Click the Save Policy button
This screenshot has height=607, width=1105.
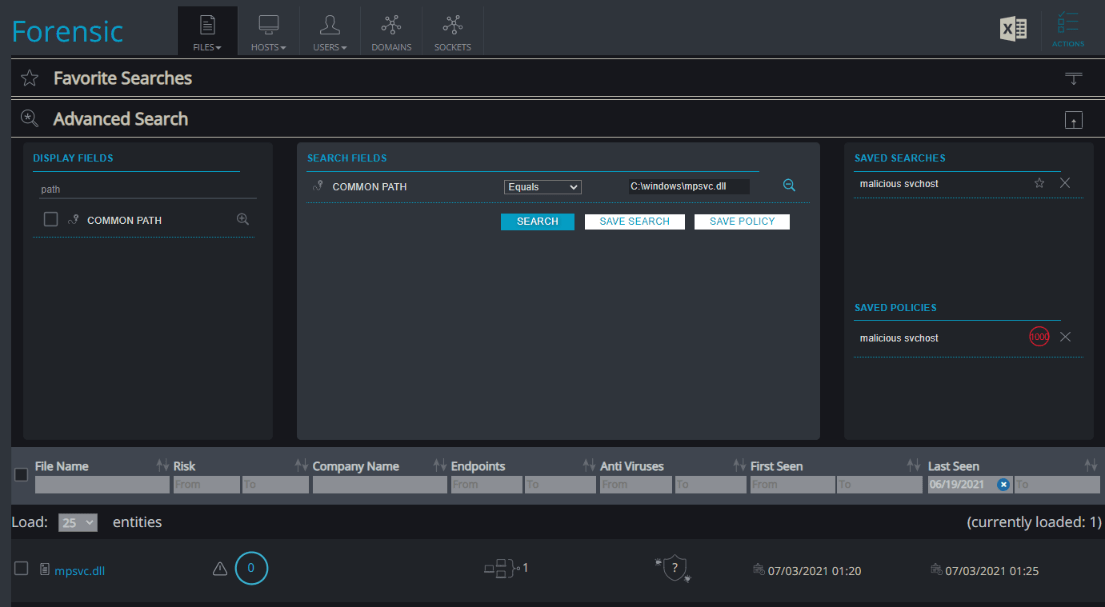(741, 221)
